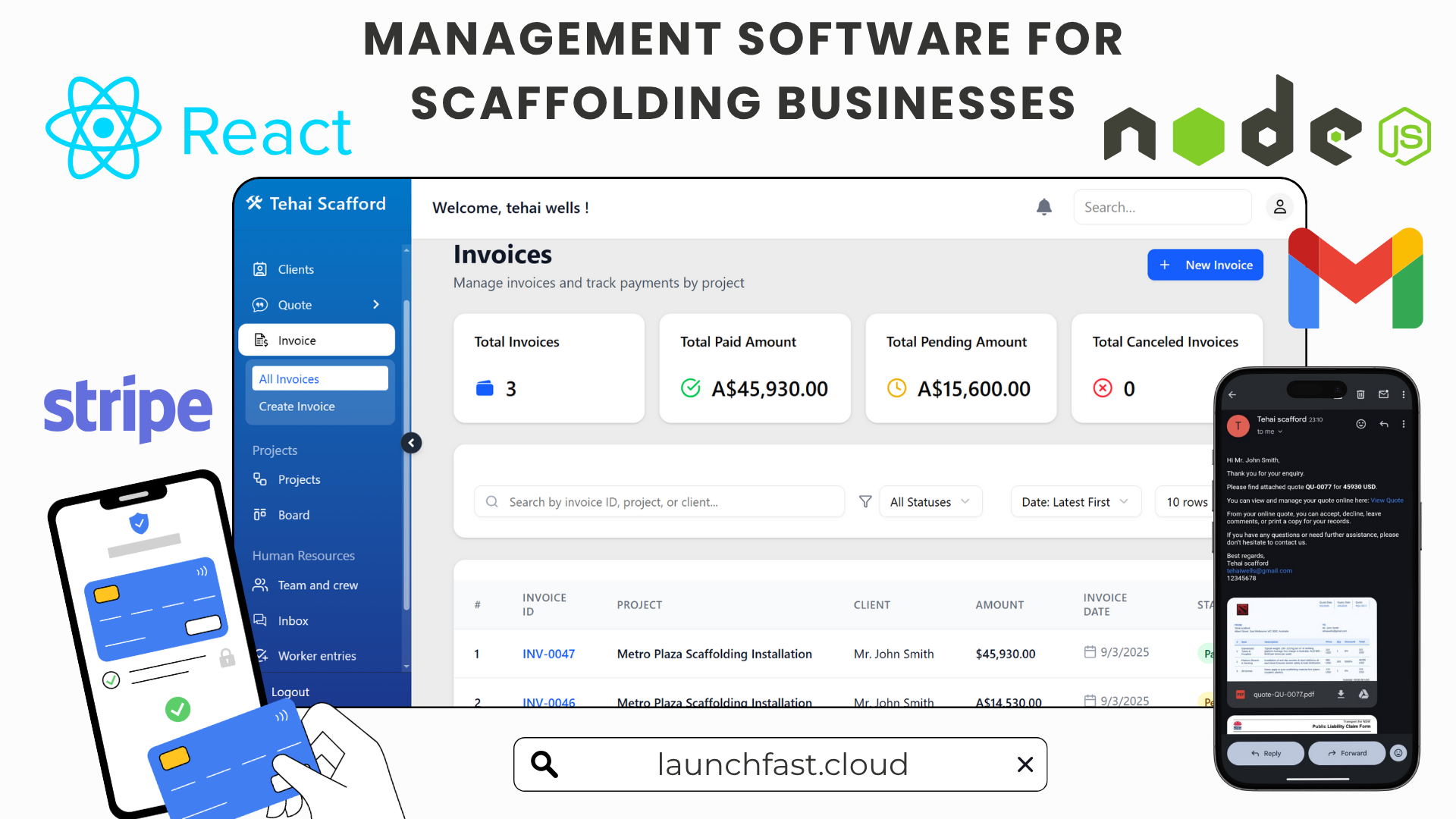Click the Quote speech bubble icon
The height and width of the screenshot is (819, 1456).
(261, 305)
